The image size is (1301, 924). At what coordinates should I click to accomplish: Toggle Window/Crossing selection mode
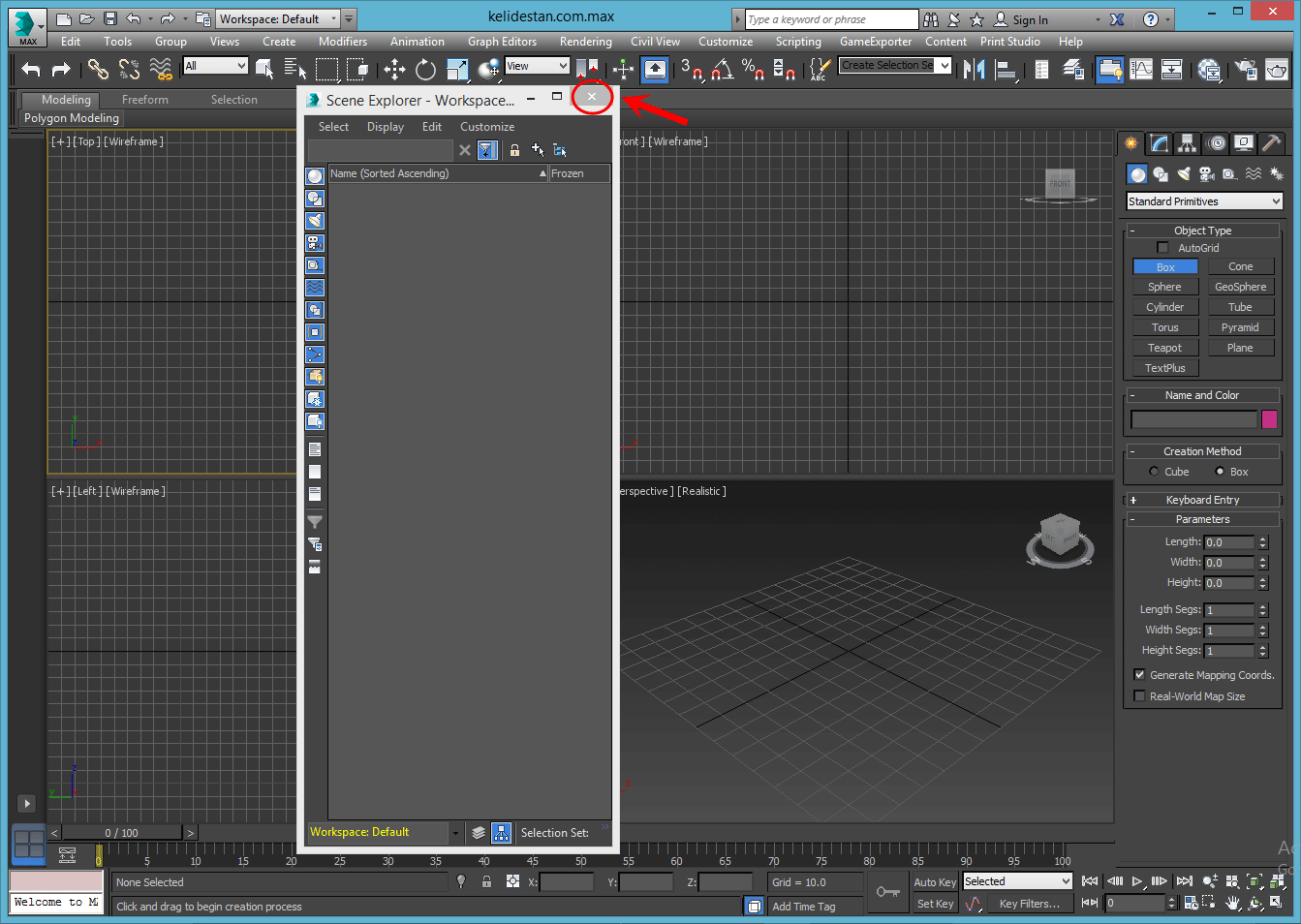(x=357, y=68)
